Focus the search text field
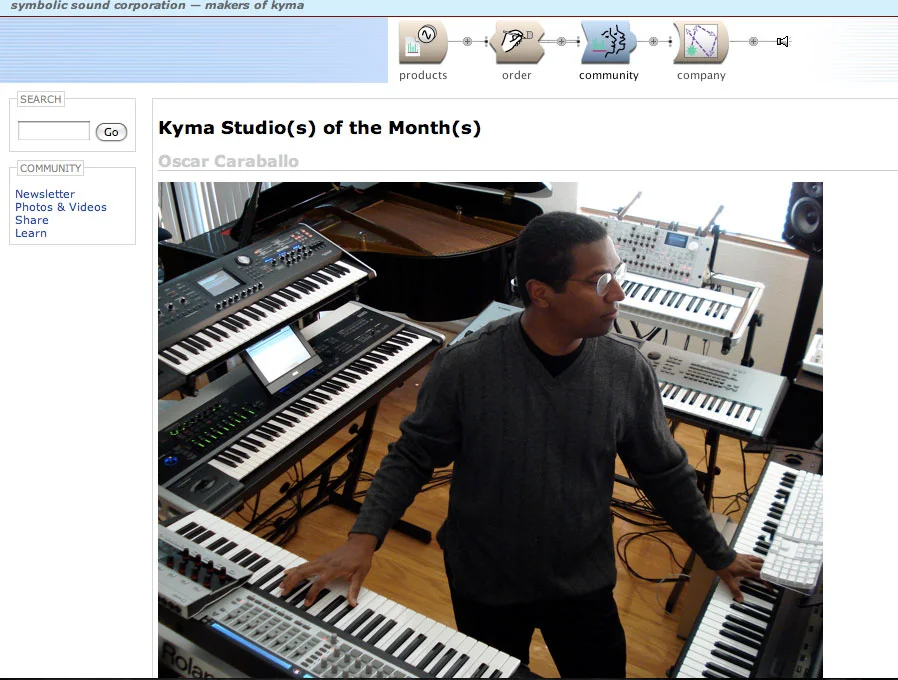898x680 pixels. pos(54,130)
